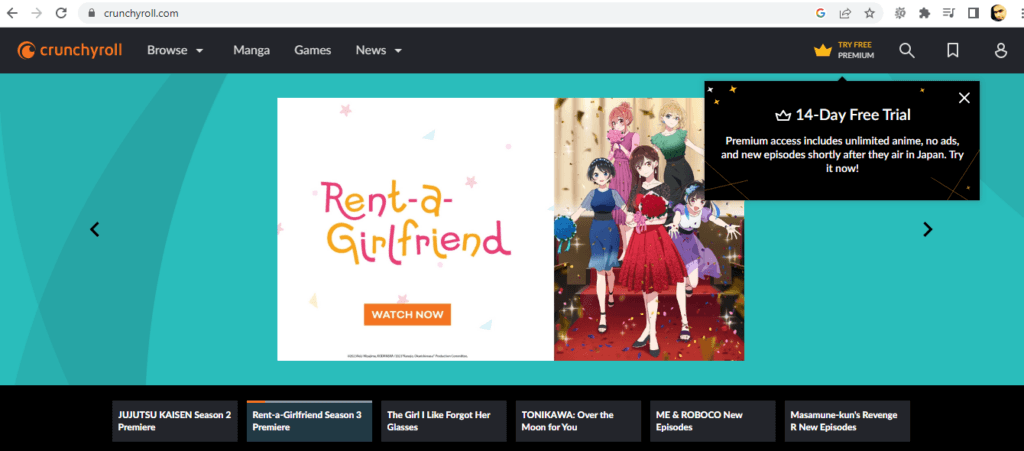Open the Games section

[x=313, y=50]
